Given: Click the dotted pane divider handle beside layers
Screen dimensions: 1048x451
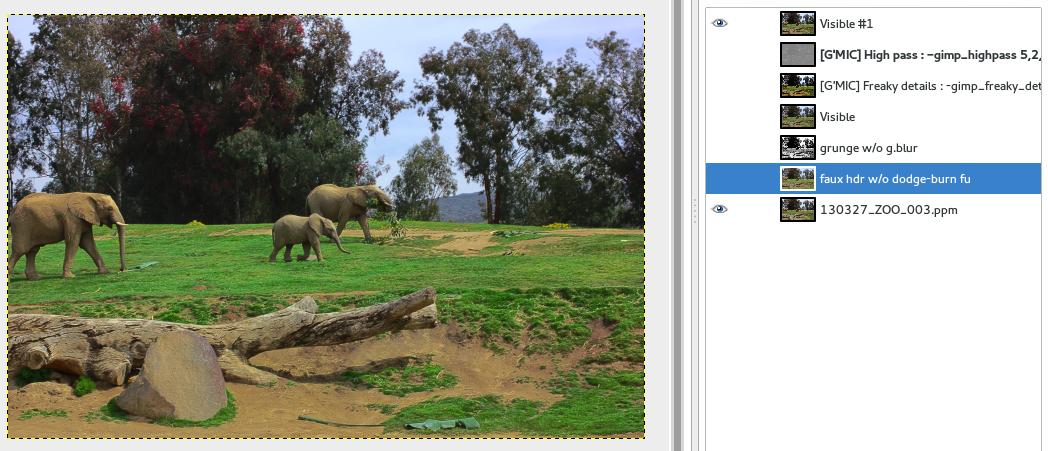Looking at the screenshot, I should [695, 210].
